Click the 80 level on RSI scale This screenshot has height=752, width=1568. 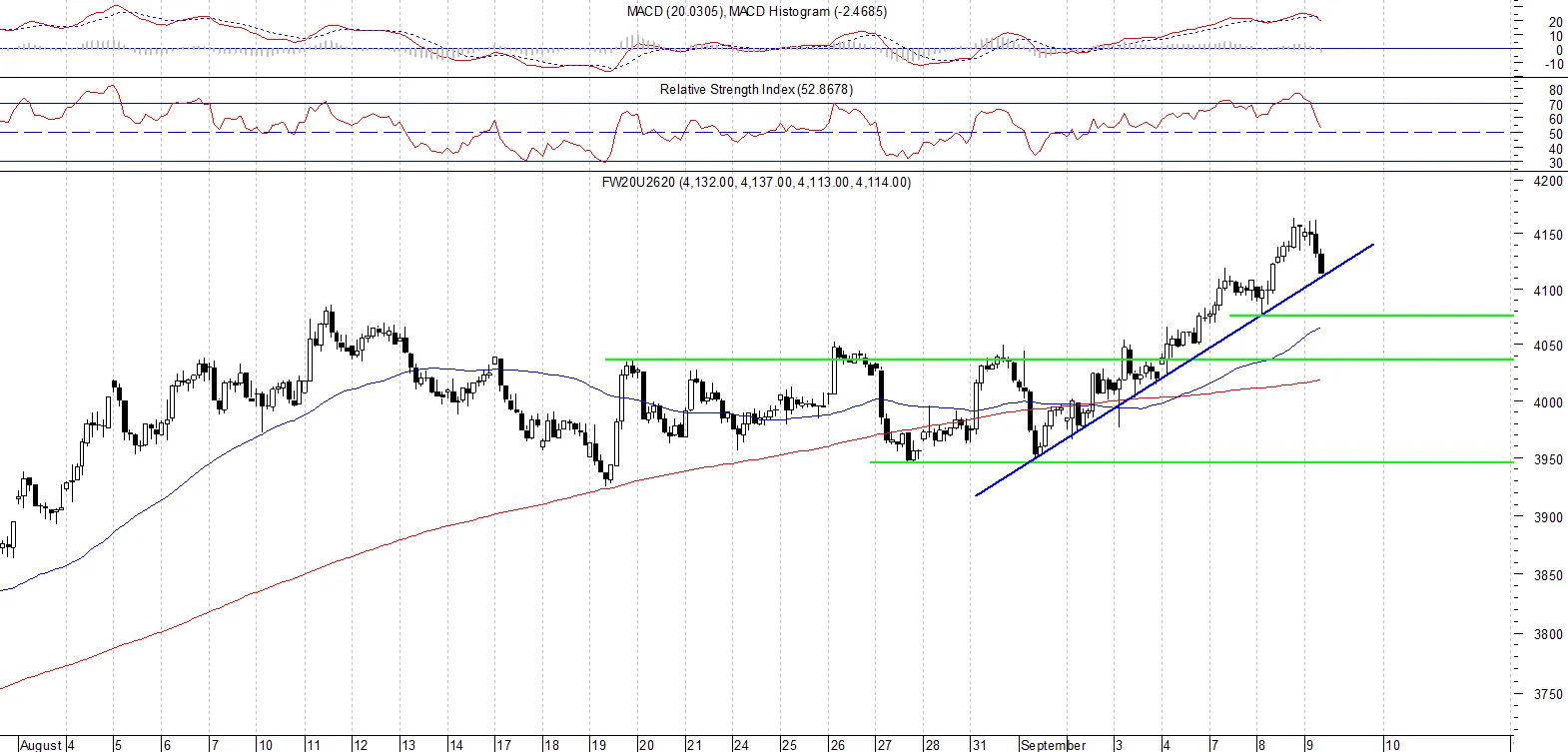1556,90
